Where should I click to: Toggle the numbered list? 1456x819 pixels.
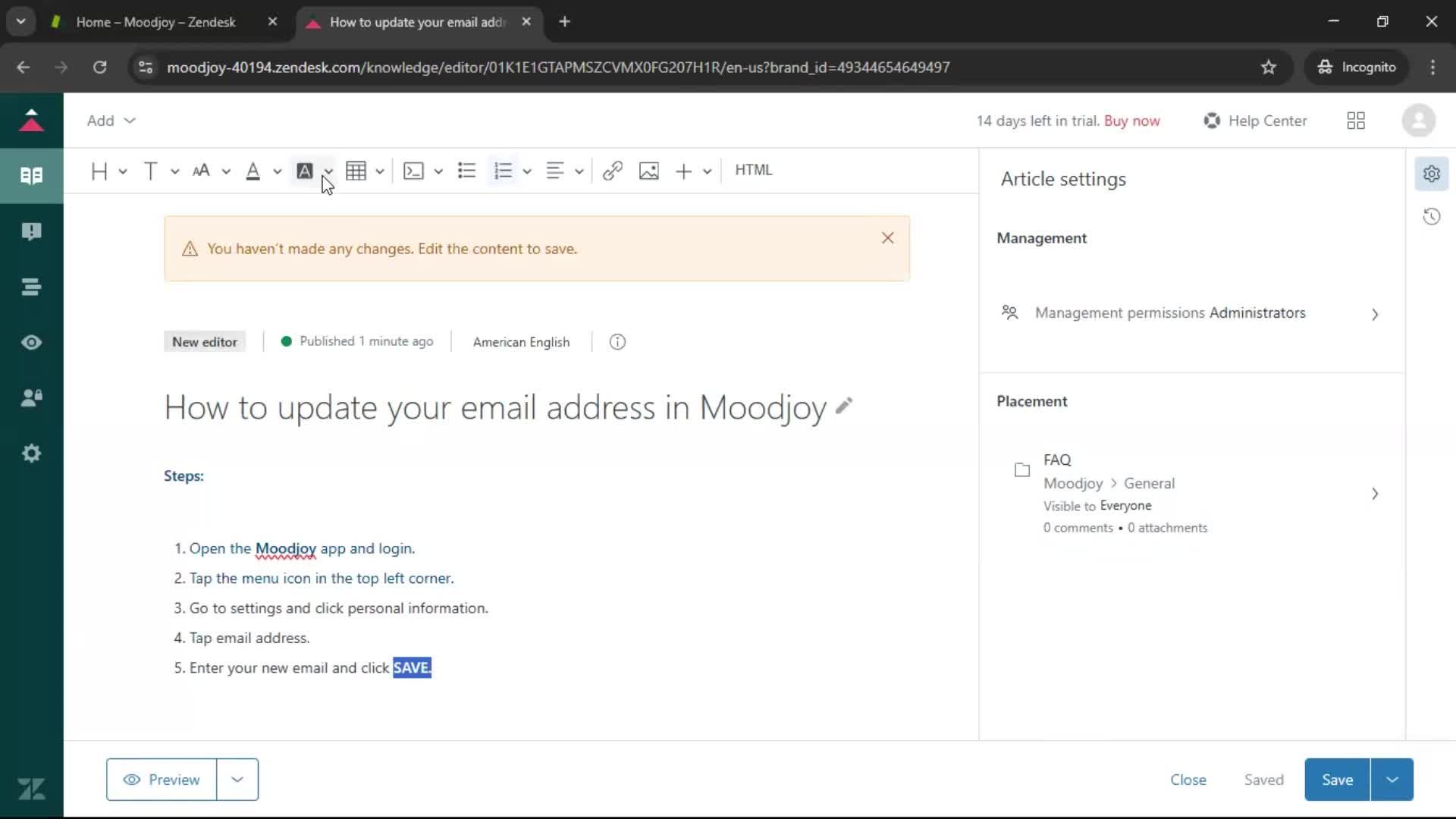pyautogui.click(x=503, y=171)
